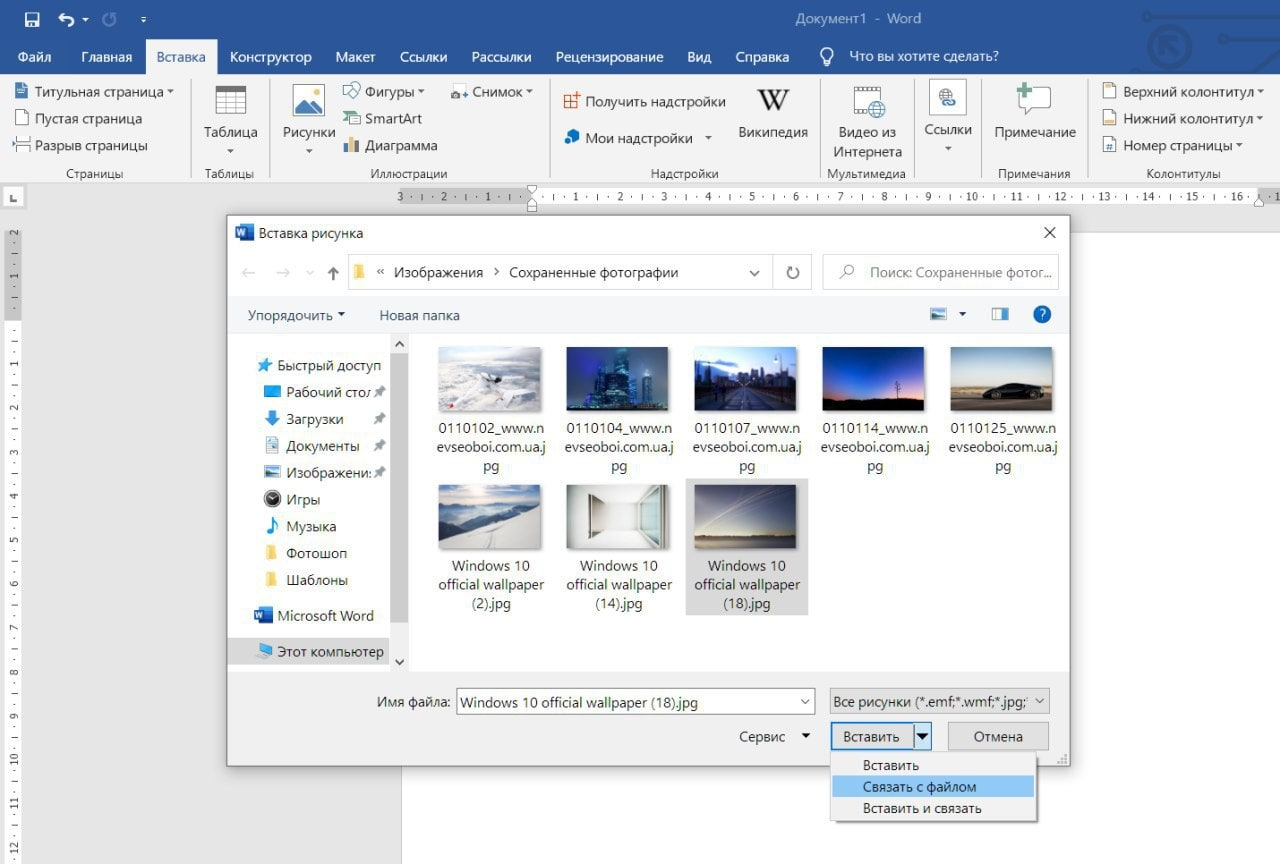Viewport: 1280px width, 864px height.
Task: Click the Comment (Примечание) icon
Action: point(1034,101)
